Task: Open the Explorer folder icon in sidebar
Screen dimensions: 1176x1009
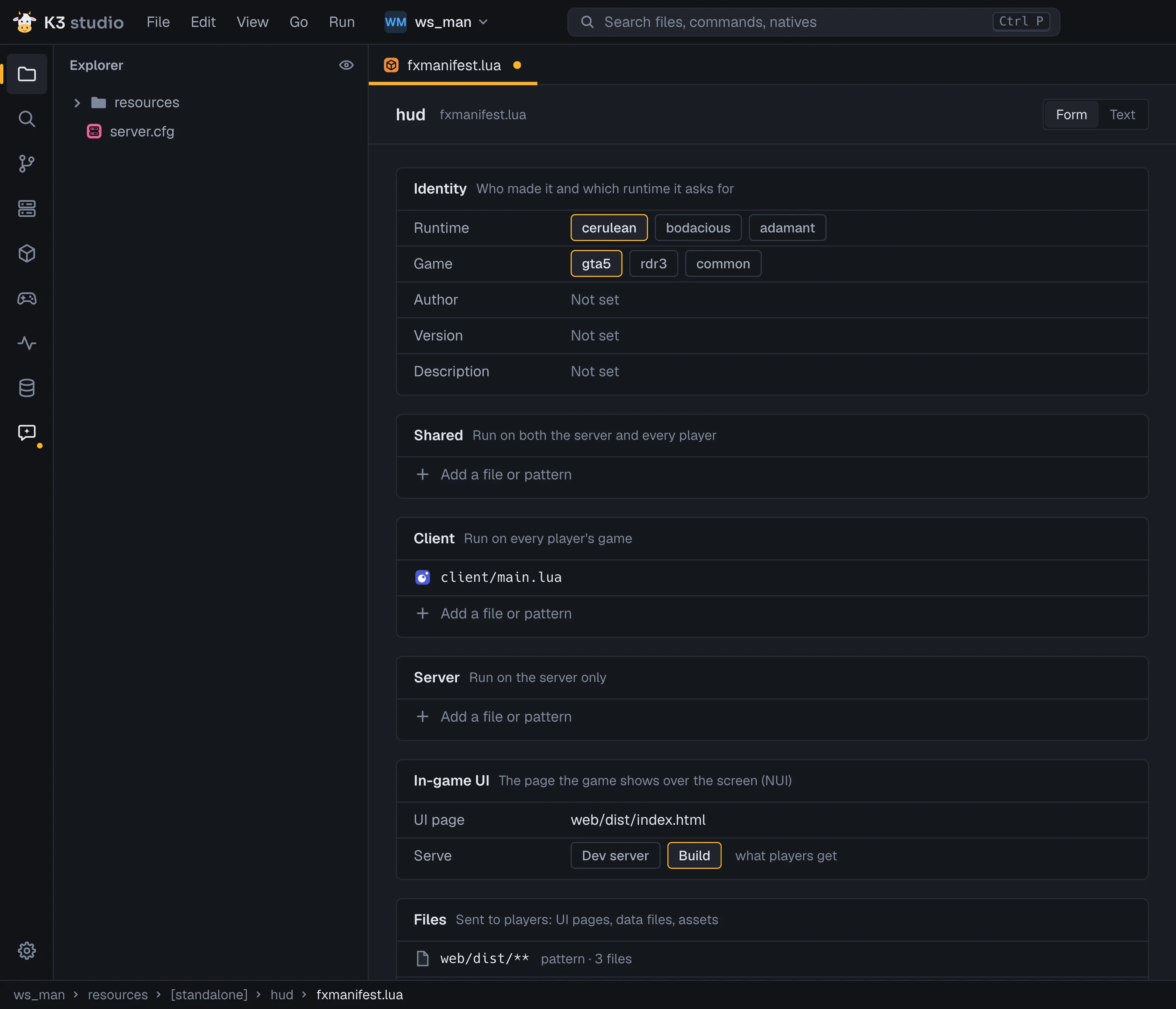Action: (27, 74)
